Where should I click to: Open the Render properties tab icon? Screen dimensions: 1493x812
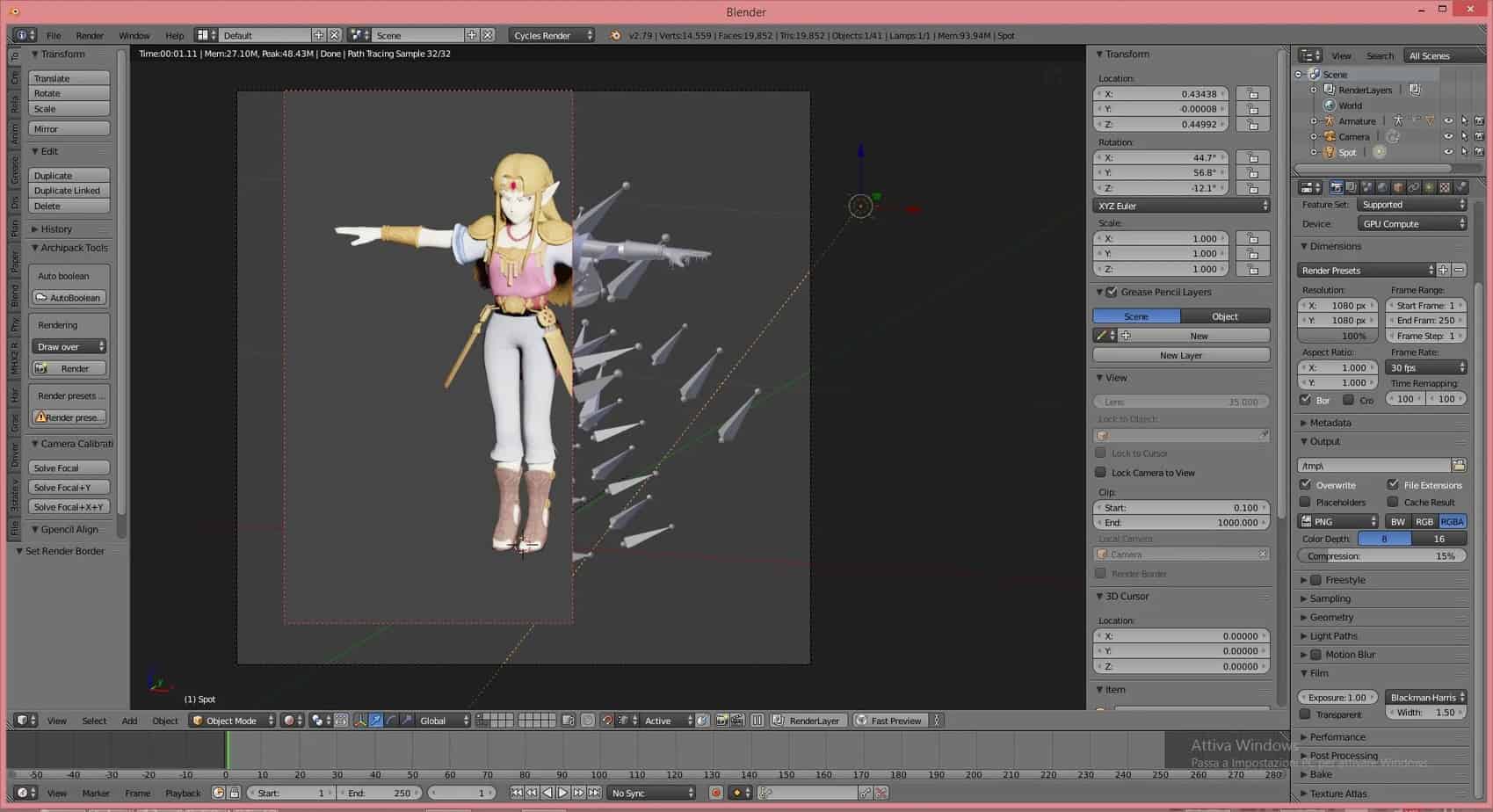pyautogui.click(x=1336, y=187)
